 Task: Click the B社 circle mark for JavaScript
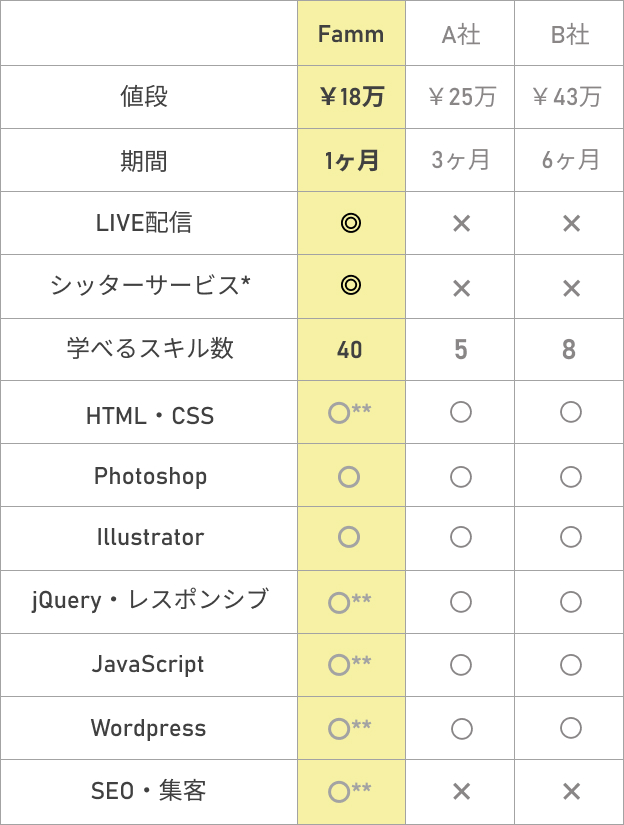pos(571,665)
